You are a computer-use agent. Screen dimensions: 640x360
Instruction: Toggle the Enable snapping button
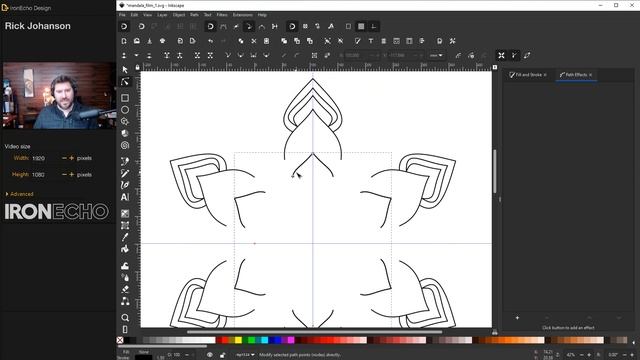124,27
